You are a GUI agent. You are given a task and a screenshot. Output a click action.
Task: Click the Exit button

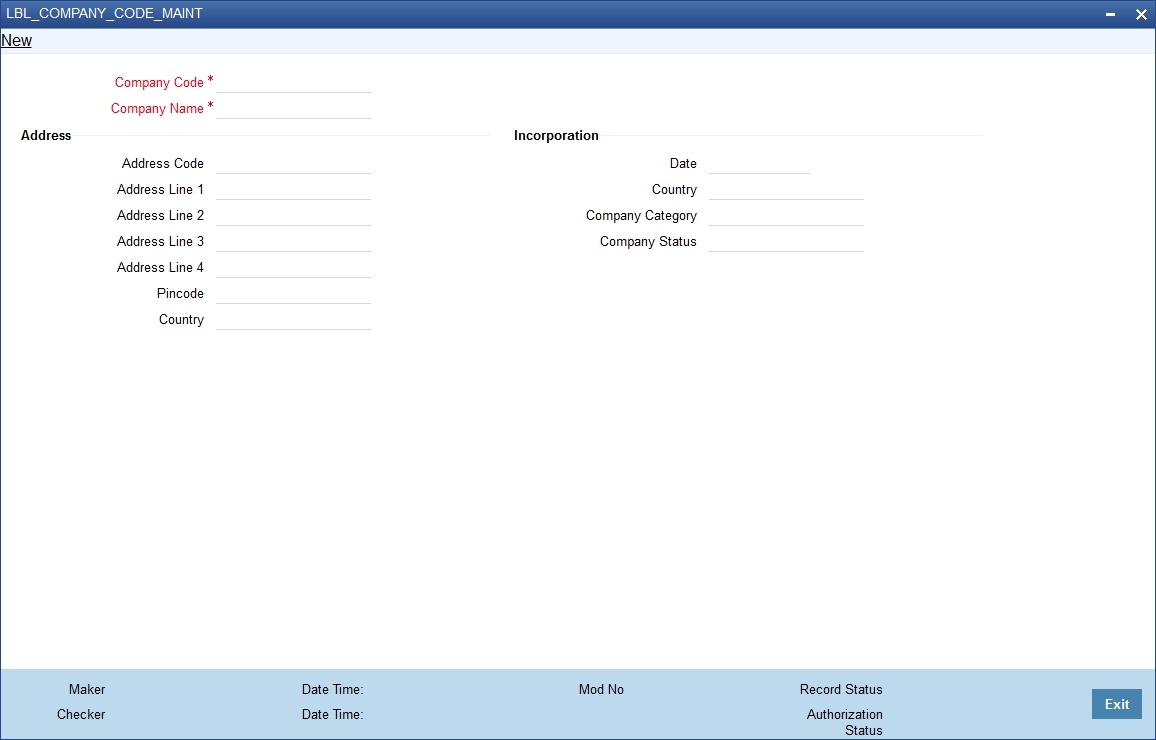[x=1116, y=704]
